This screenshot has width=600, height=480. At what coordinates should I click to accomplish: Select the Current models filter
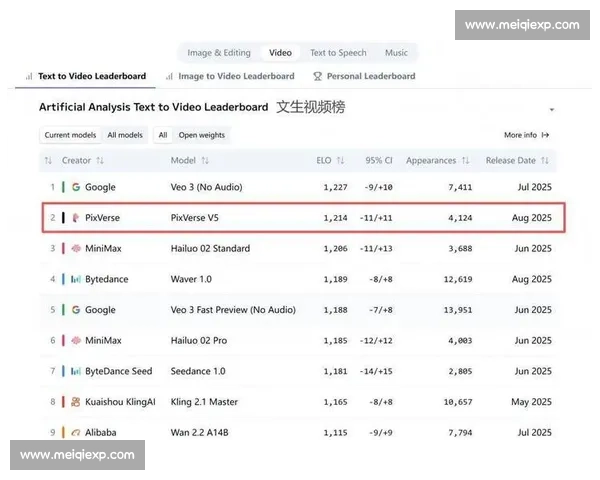[70, 135]
